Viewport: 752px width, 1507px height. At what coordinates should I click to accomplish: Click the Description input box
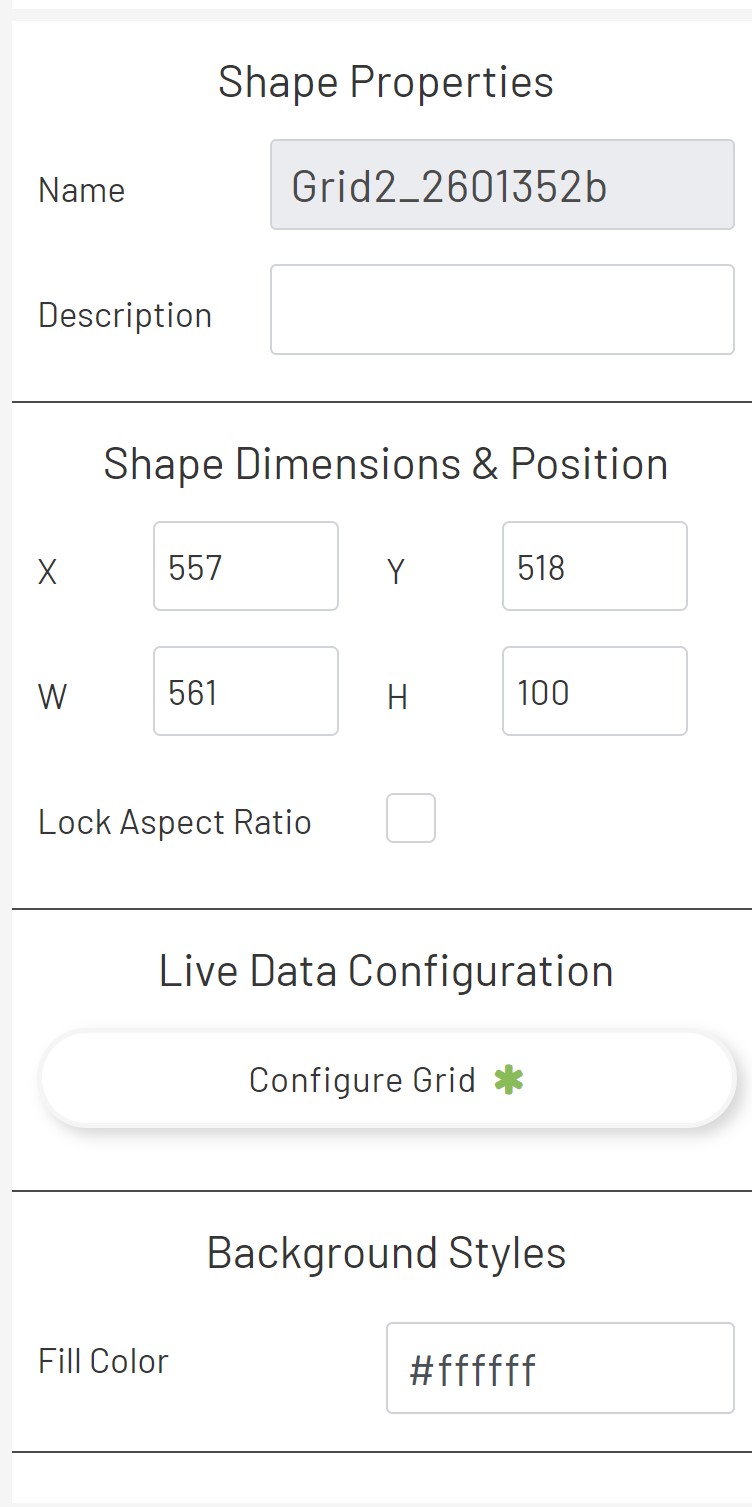(500, 308)
